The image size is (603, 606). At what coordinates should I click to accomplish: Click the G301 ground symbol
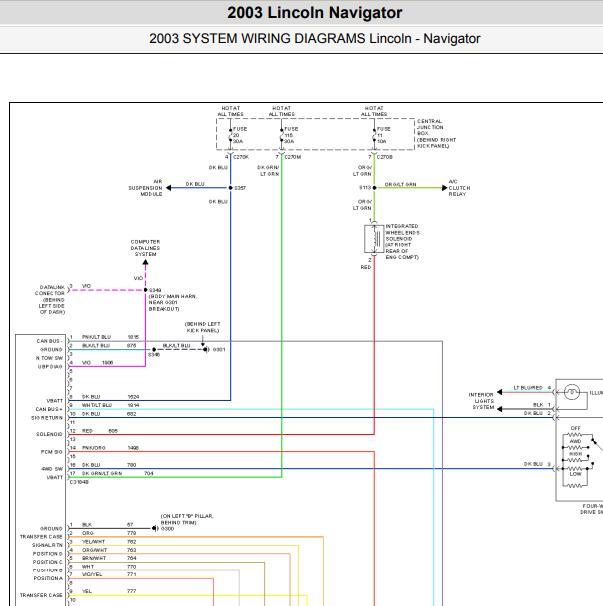pyautogui.click(x=206, y=349)
